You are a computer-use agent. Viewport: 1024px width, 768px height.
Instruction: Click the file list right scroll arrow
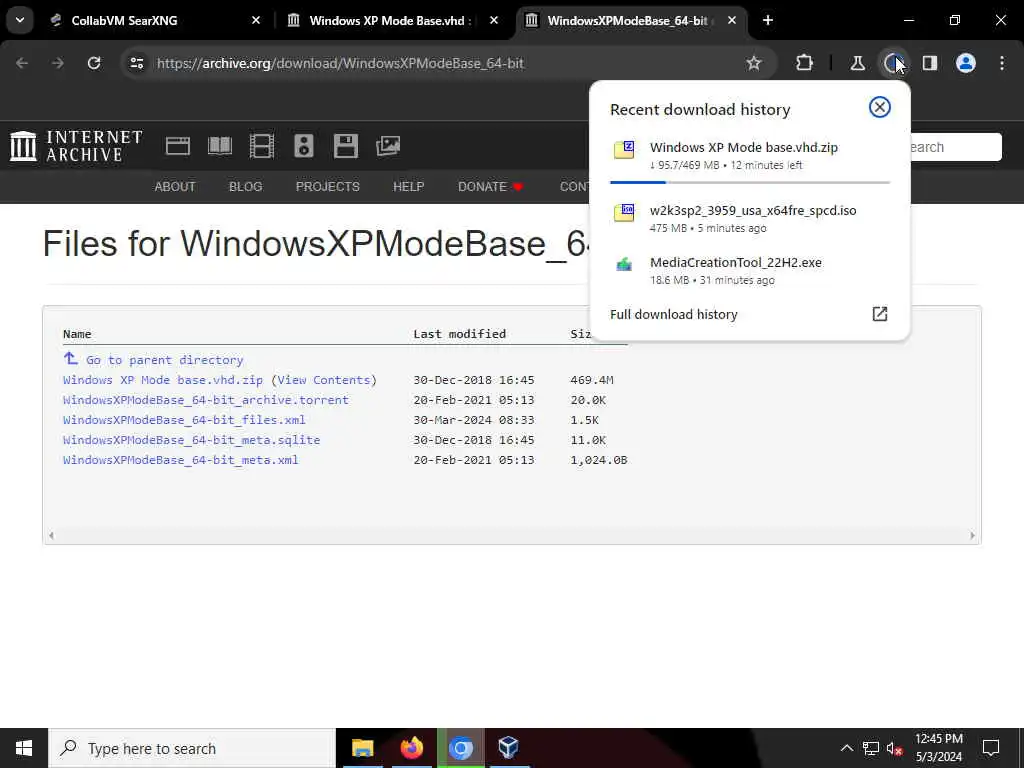click(972, 536)
